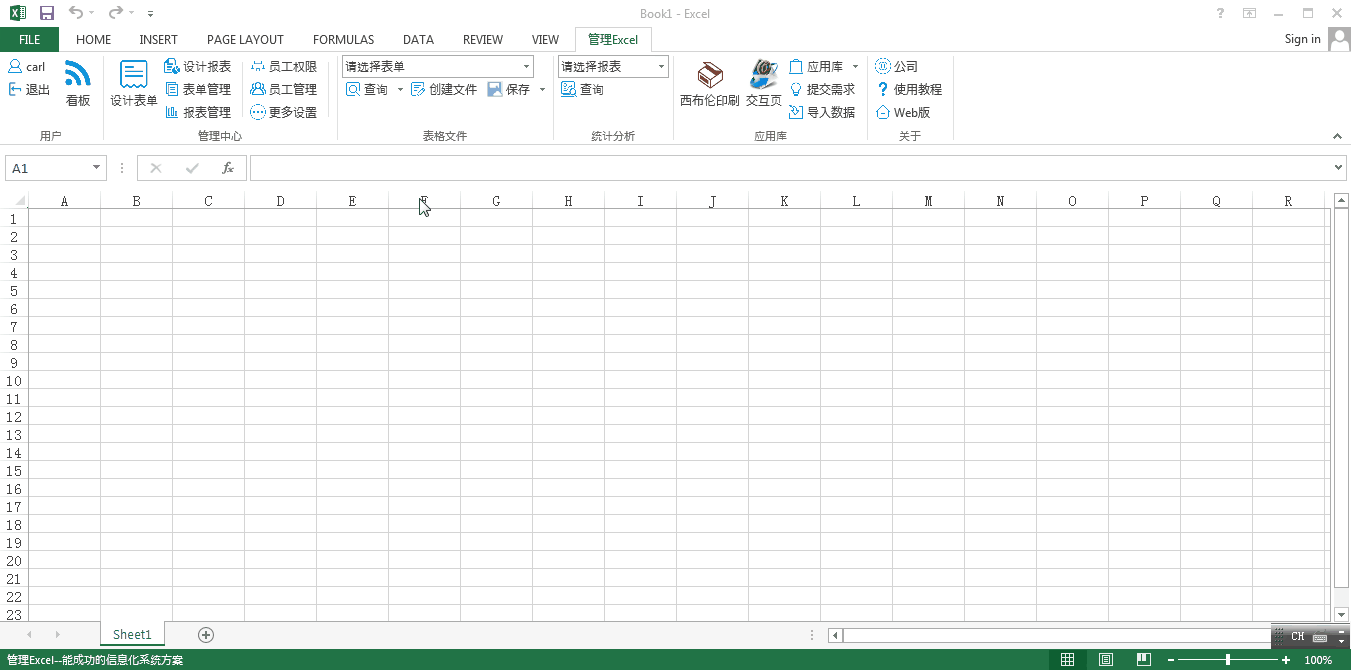The height and width of the screenshot is (670, 1351).
Task: Click the horizontal scrollbar left arrow
Action: pos(836,635)
